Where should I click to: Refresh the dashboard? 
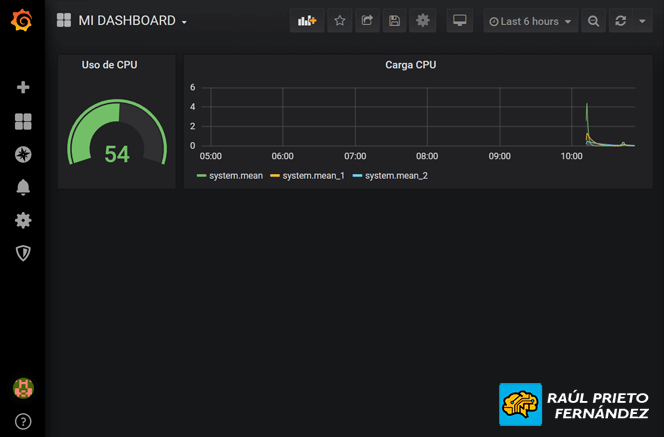pos(621,21)
